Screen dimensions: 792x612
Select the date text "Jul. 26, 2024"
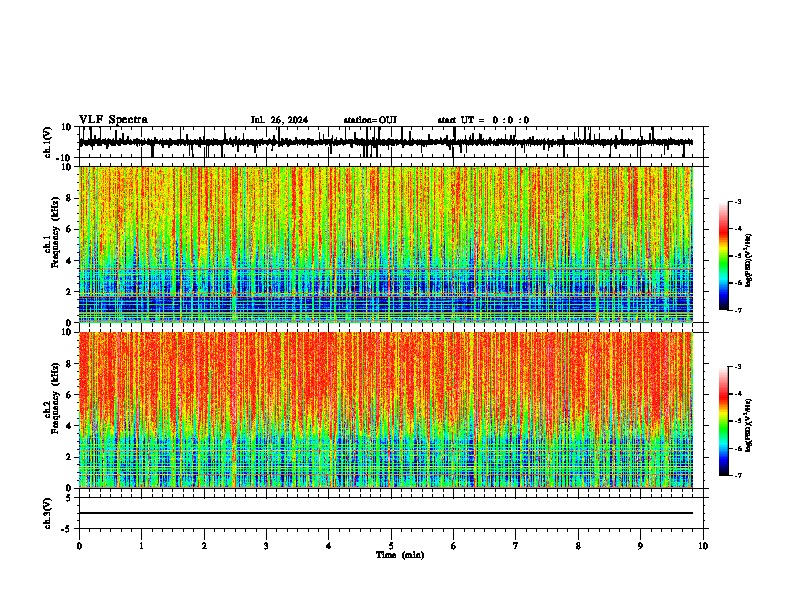point(279,120)
